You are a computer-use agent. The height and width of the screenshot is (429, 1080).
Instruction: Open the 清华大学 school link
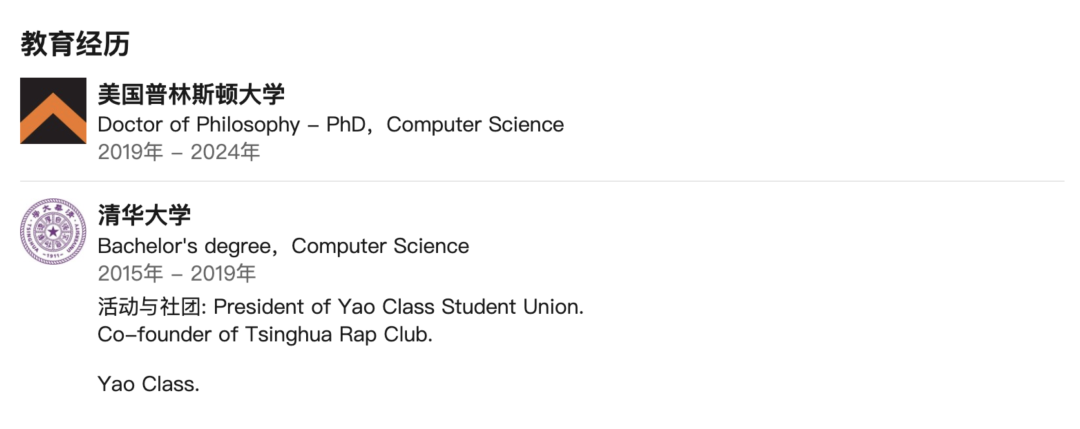click(144, 215)
